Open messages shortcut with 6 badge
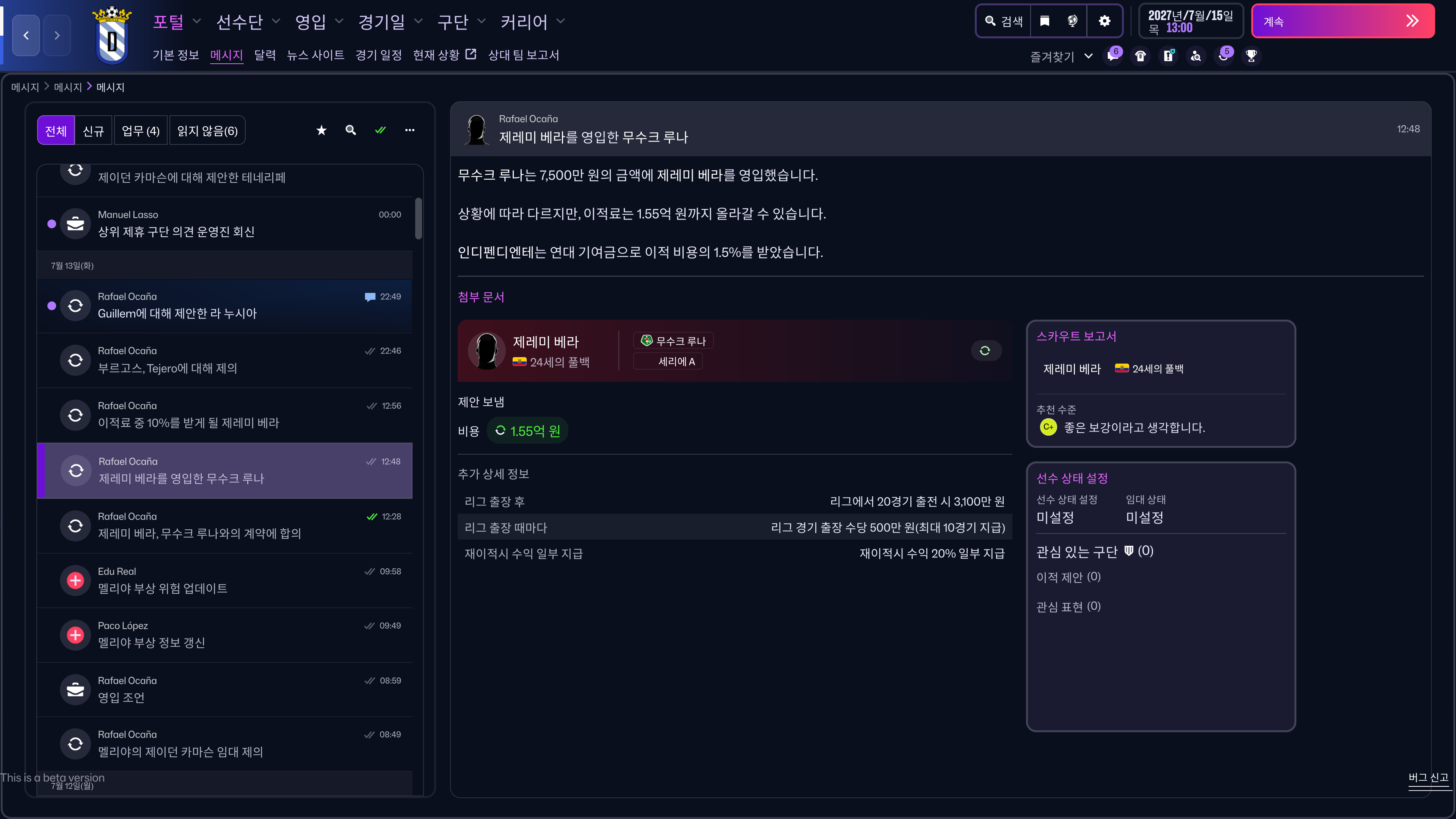The width and height of the screenshot is (1456, 819). (x=1113, y=56)
